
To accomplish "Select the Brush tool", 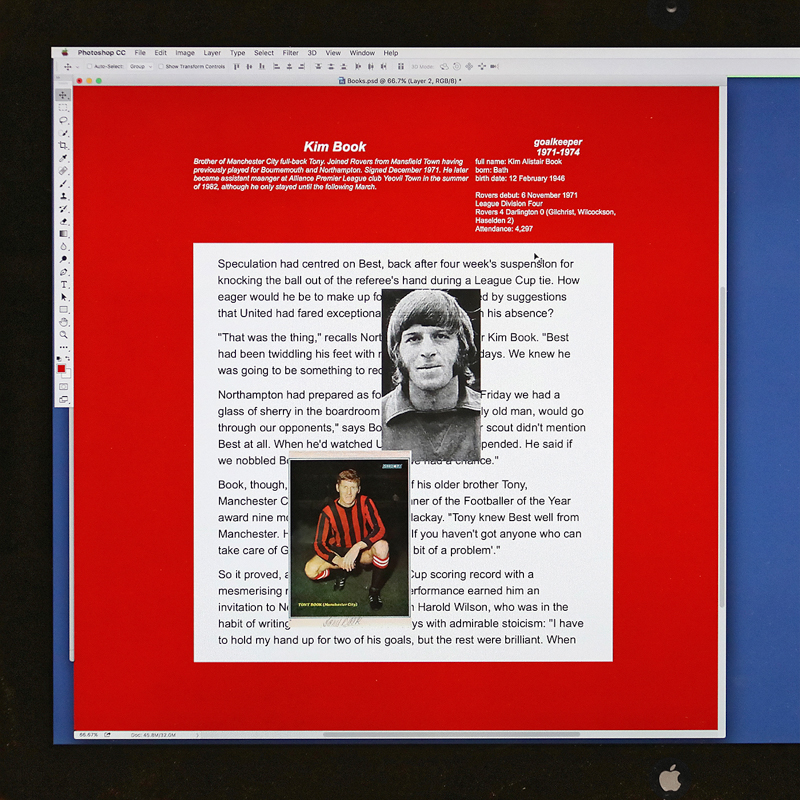I will coord(63,183).
